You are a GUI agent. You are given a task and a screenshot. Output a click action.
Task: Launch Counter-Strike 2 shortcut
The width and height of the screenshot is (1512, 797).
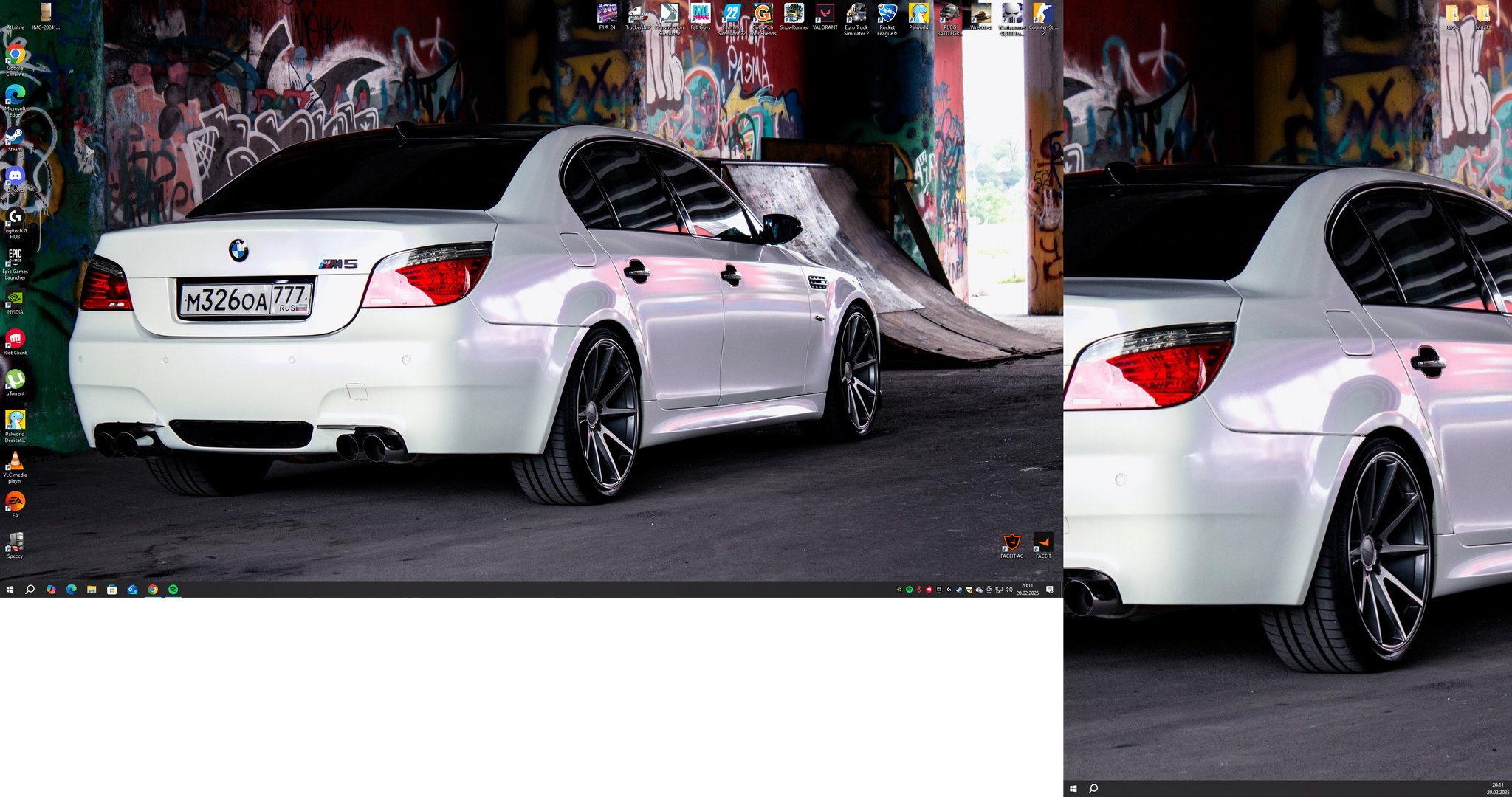click(1043, 19)
